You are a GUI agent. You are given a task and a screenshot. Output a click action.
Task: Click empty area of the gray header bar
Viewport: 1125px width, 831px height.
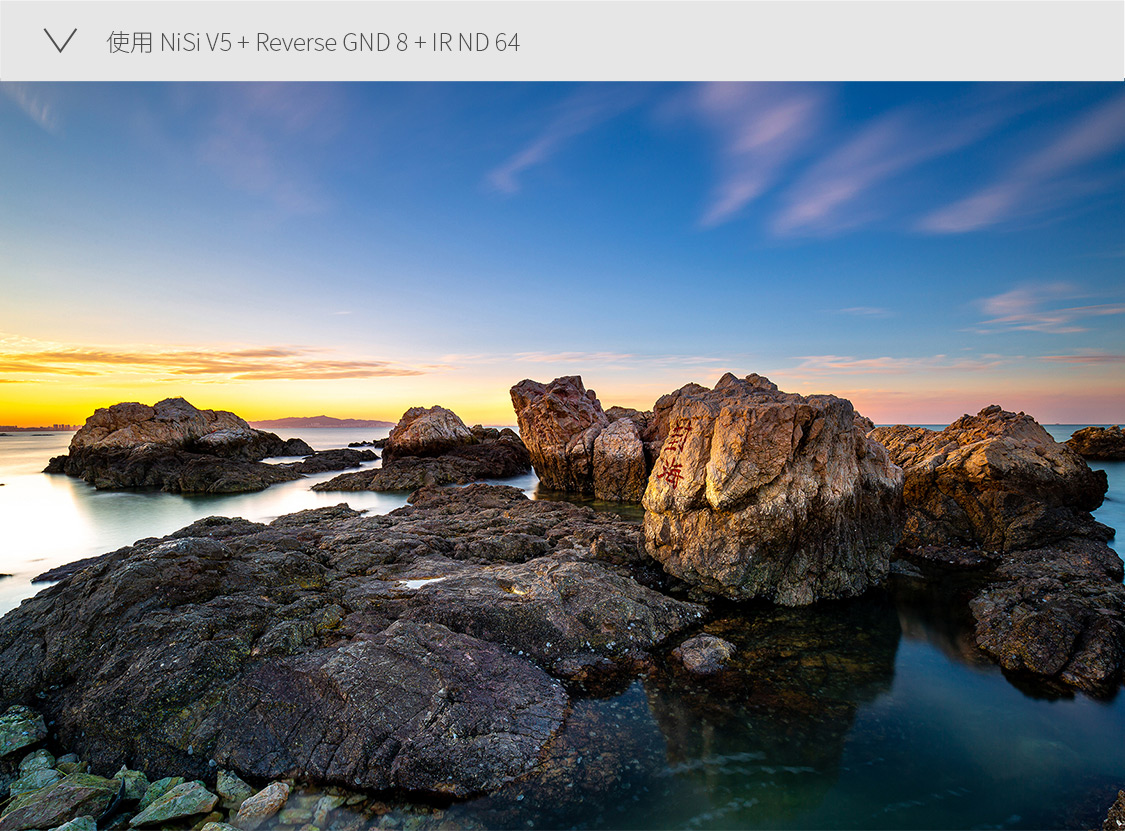tap(820, 41)
